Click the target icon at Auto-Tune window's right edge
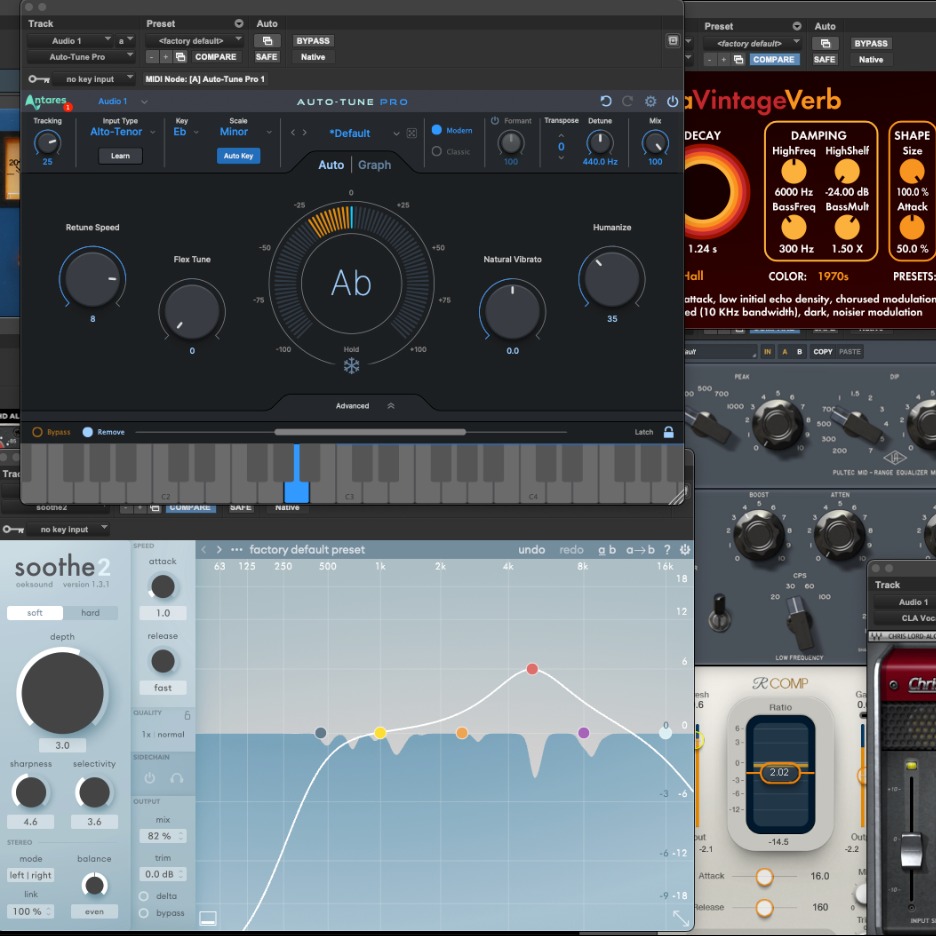 [x=673, y=41]
